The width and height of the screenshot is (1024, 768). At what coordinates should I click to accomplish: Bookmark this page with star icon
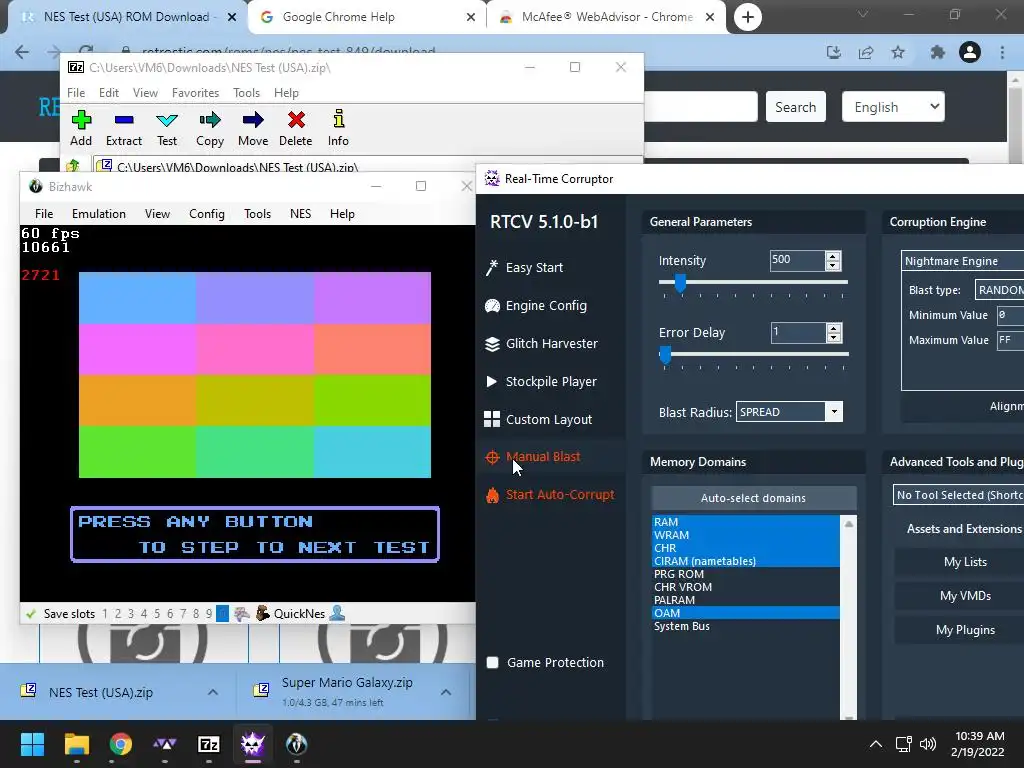[x=898, y=52]
